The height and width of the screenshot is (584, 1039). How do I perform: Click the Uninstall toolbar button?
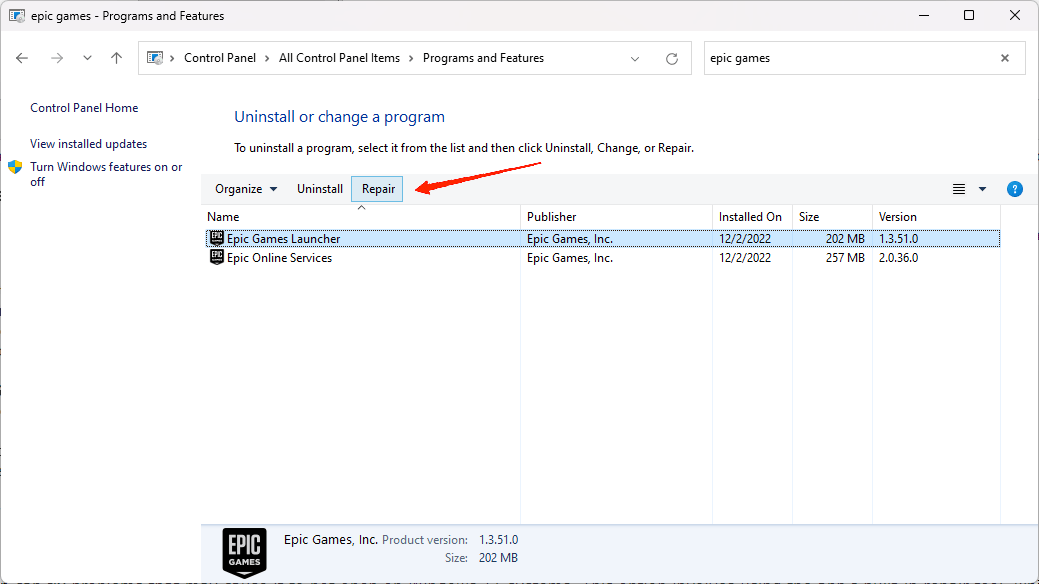coord(320,189)
